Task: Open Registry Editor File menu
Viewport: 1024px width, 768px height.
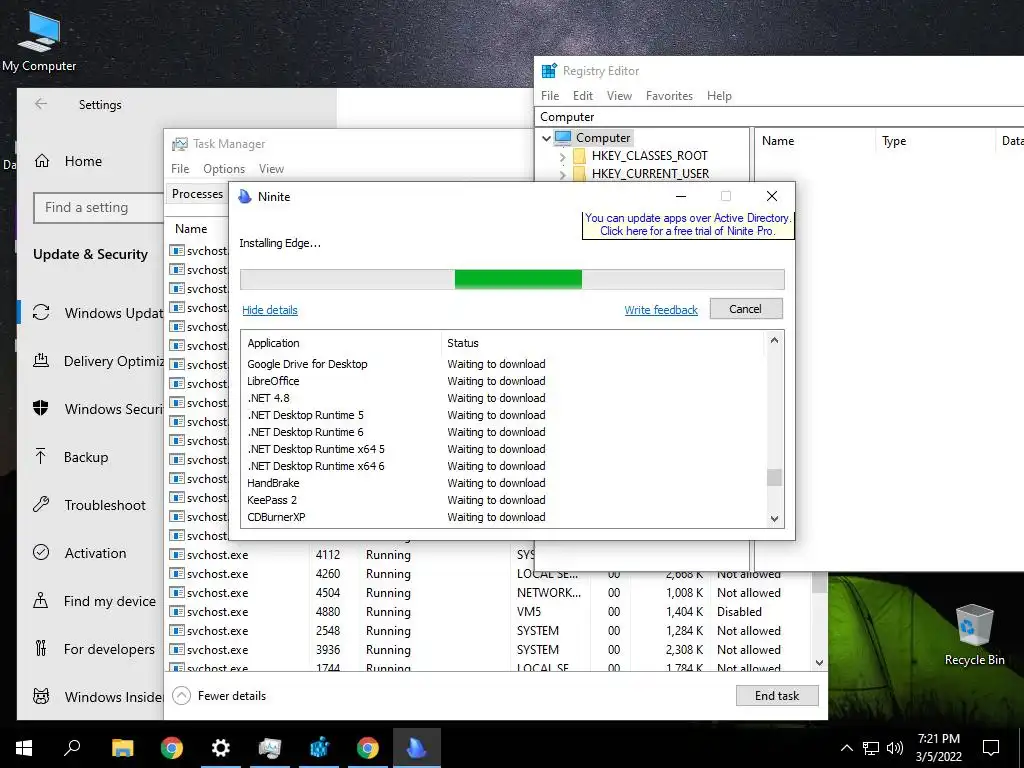Action: click(x=550, y=96)
